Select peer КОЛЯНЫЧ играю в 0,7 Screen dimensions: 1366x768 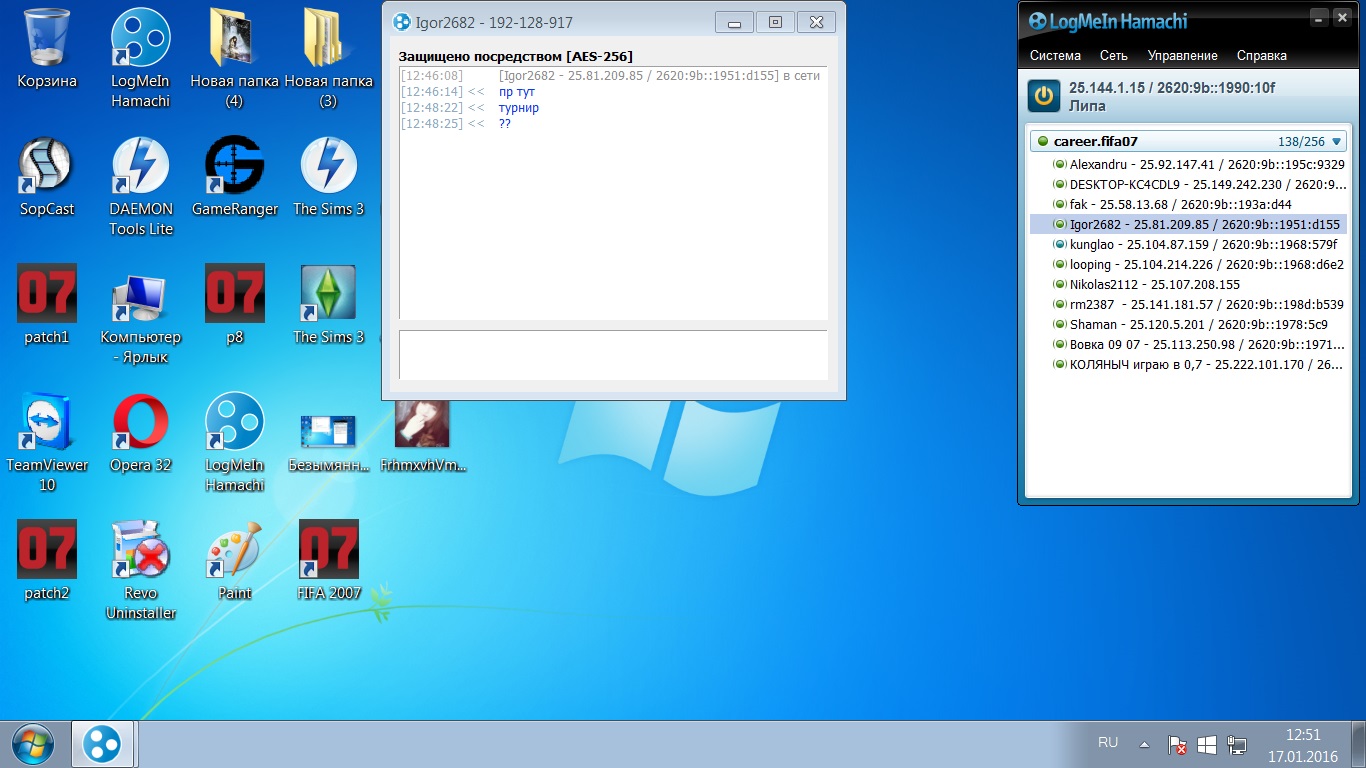[1189, 364]
